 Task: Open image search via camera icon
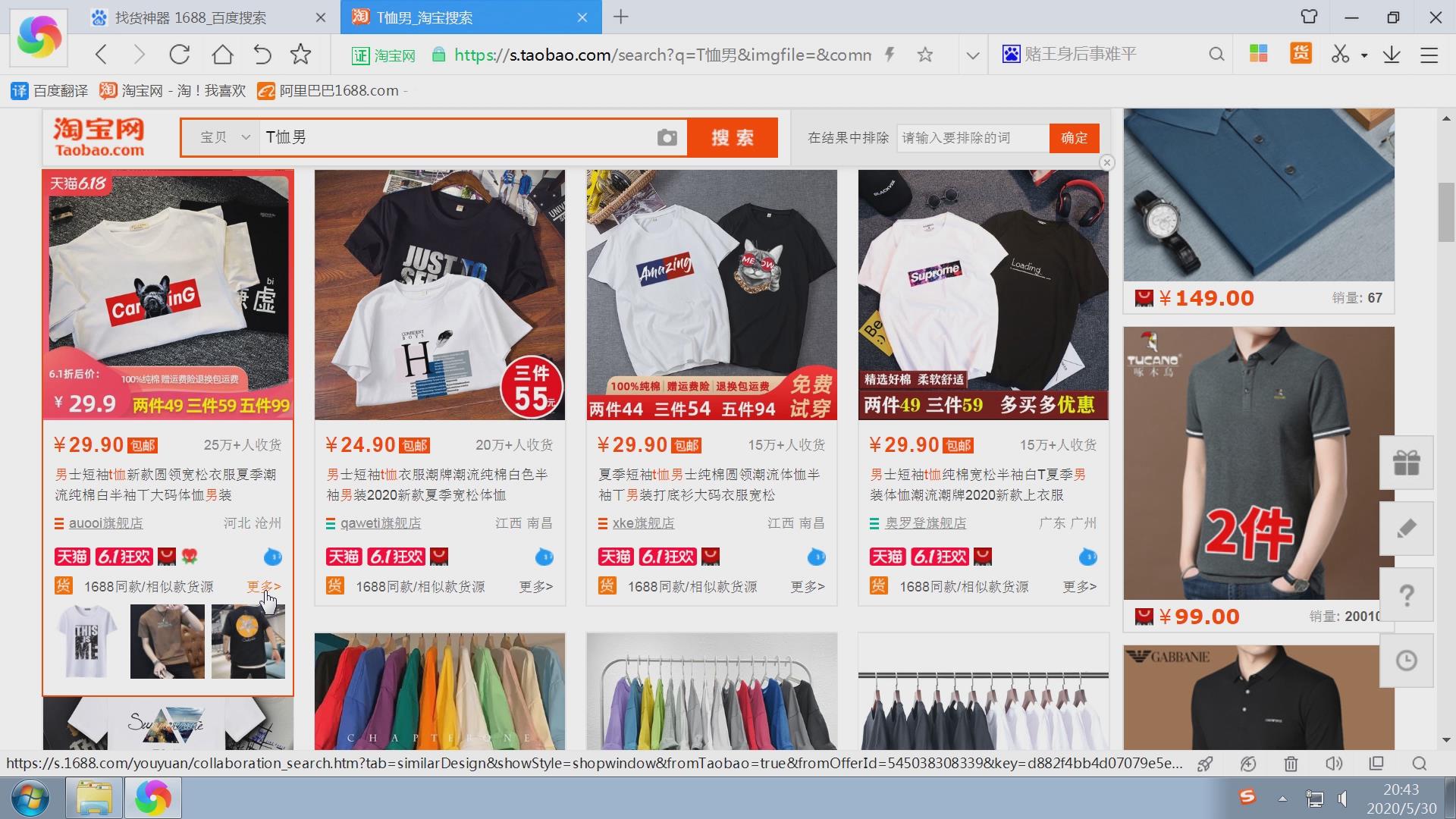[x=667, y=137]
